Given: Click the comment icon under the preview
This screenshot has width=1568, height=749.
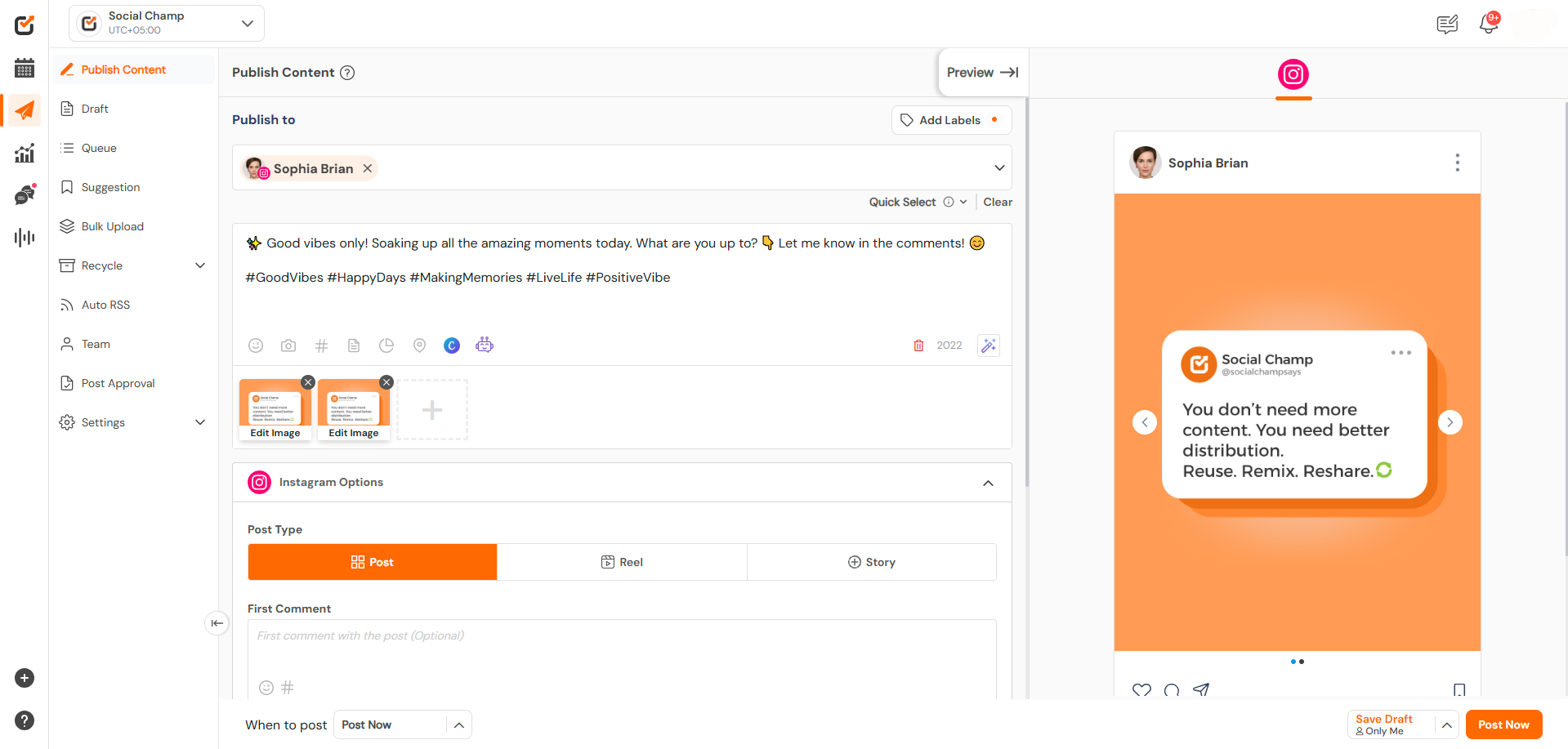Looking at the screenshot, I should click(1172, 690).
